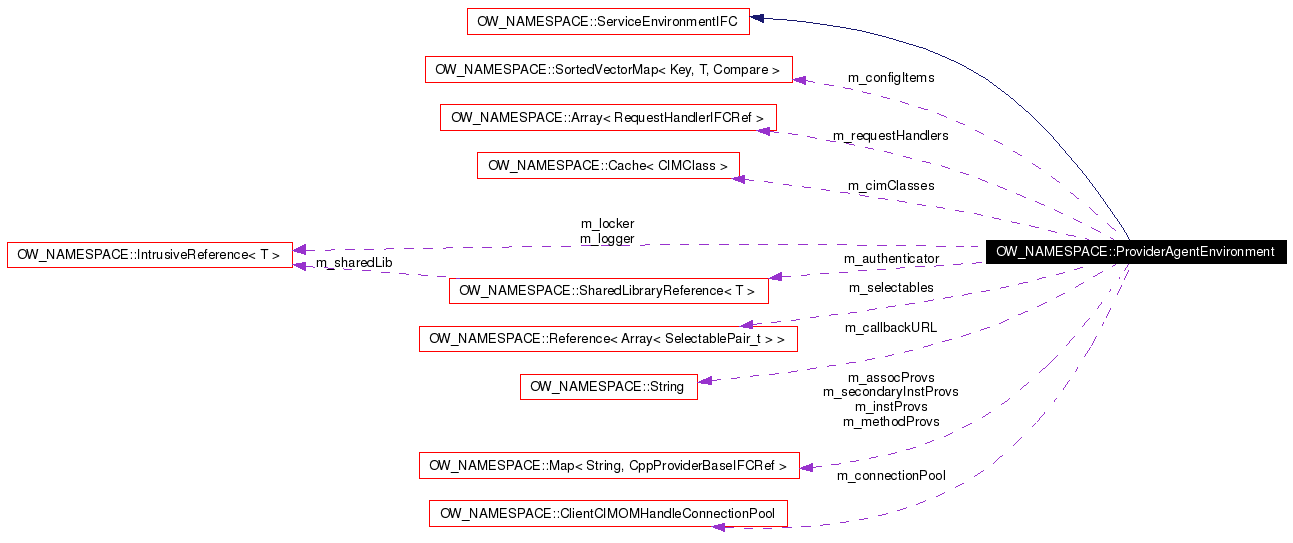Image resolution: width=1293 pixels, height=543 pixels.
Task: Click the m_methodProvs edge label
Action: coord(891,422)
